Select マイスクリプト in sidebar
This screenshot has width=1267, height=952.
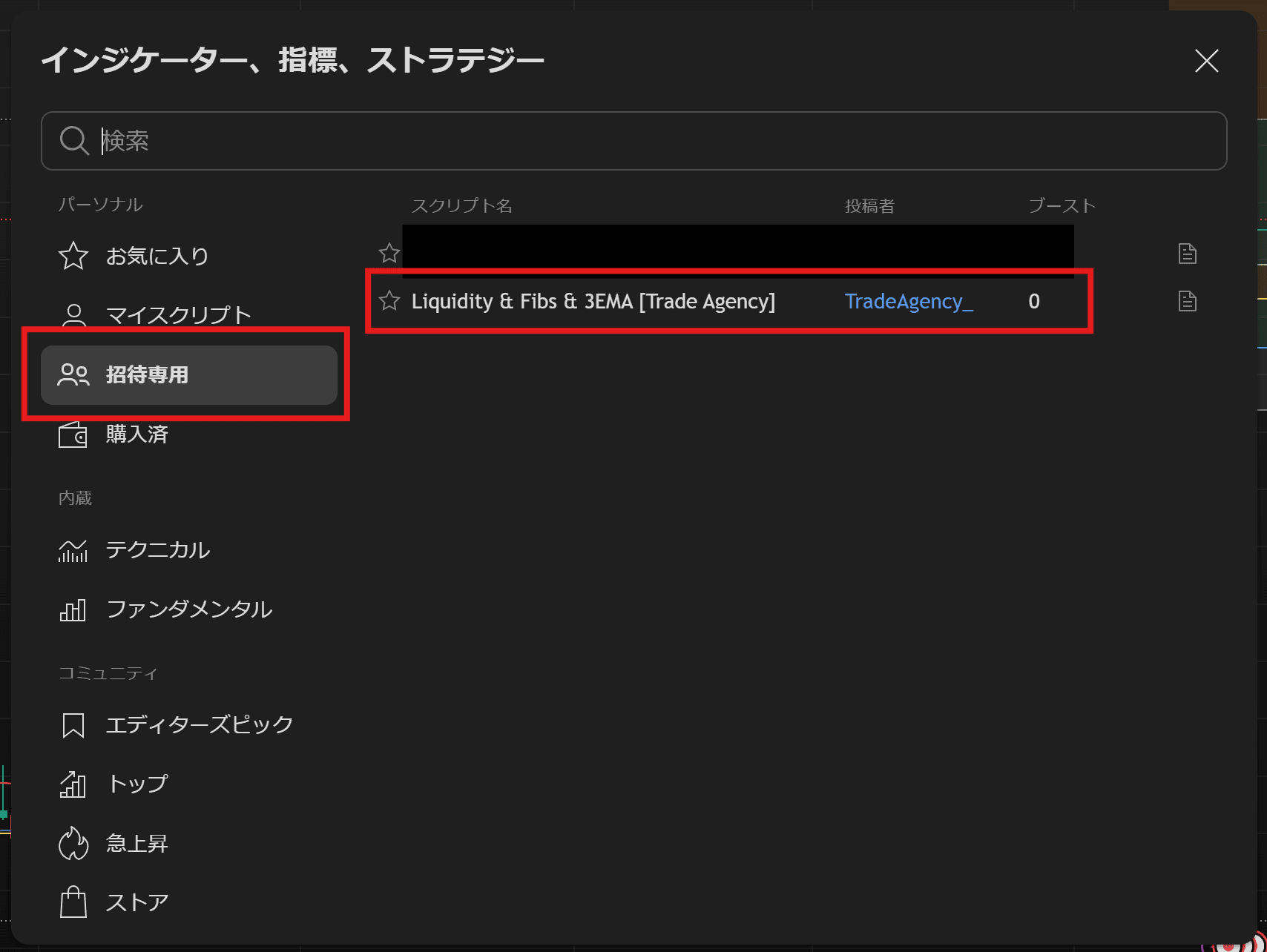pos(178,315)
